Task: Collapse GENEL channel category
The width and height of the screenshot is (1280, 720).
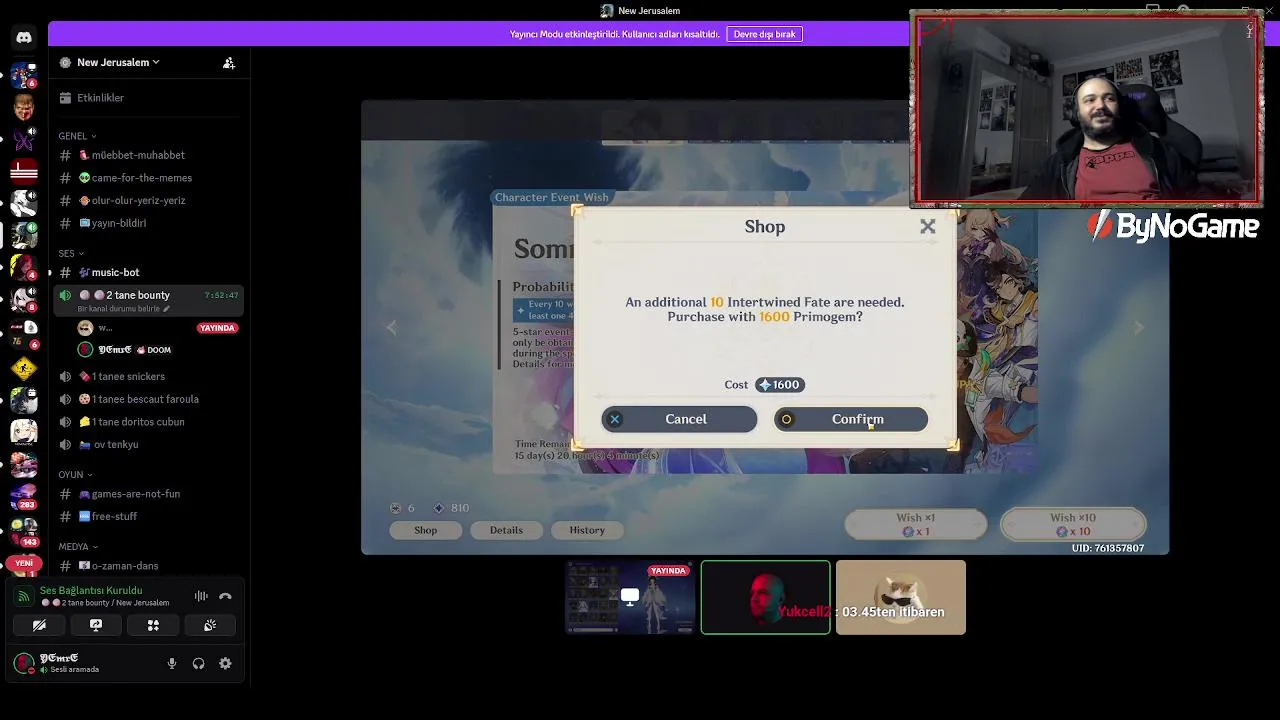Action: click(x=77, y=136)
